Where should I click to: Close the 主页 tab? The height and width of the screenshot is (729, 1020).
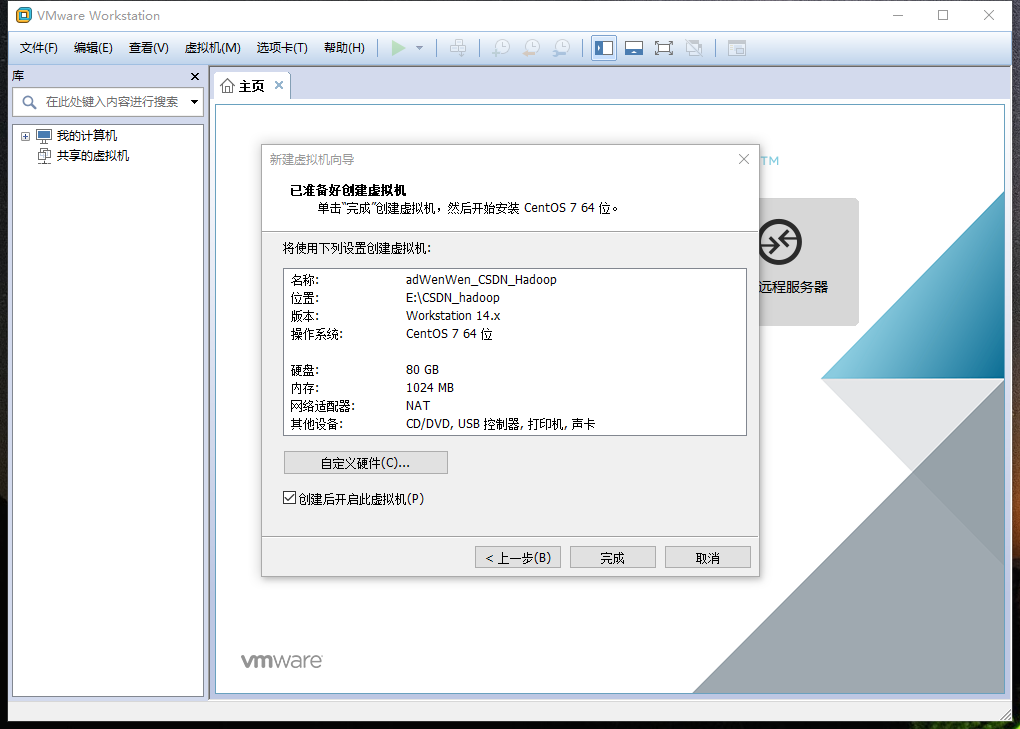(x=278, y=85)
